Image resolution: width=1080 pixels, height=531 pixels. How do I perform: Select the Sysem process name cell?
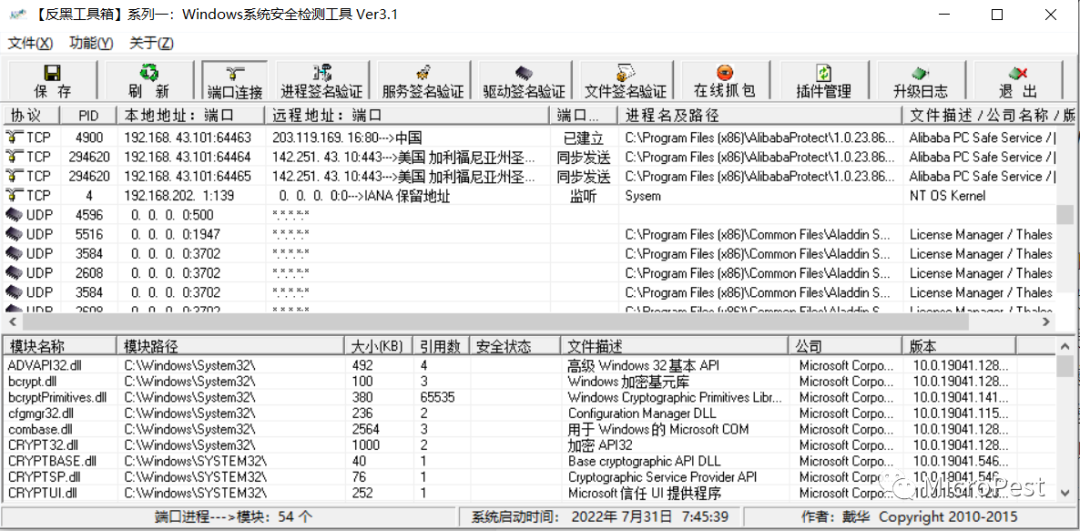pyautogui.click(x=643, y=196)
